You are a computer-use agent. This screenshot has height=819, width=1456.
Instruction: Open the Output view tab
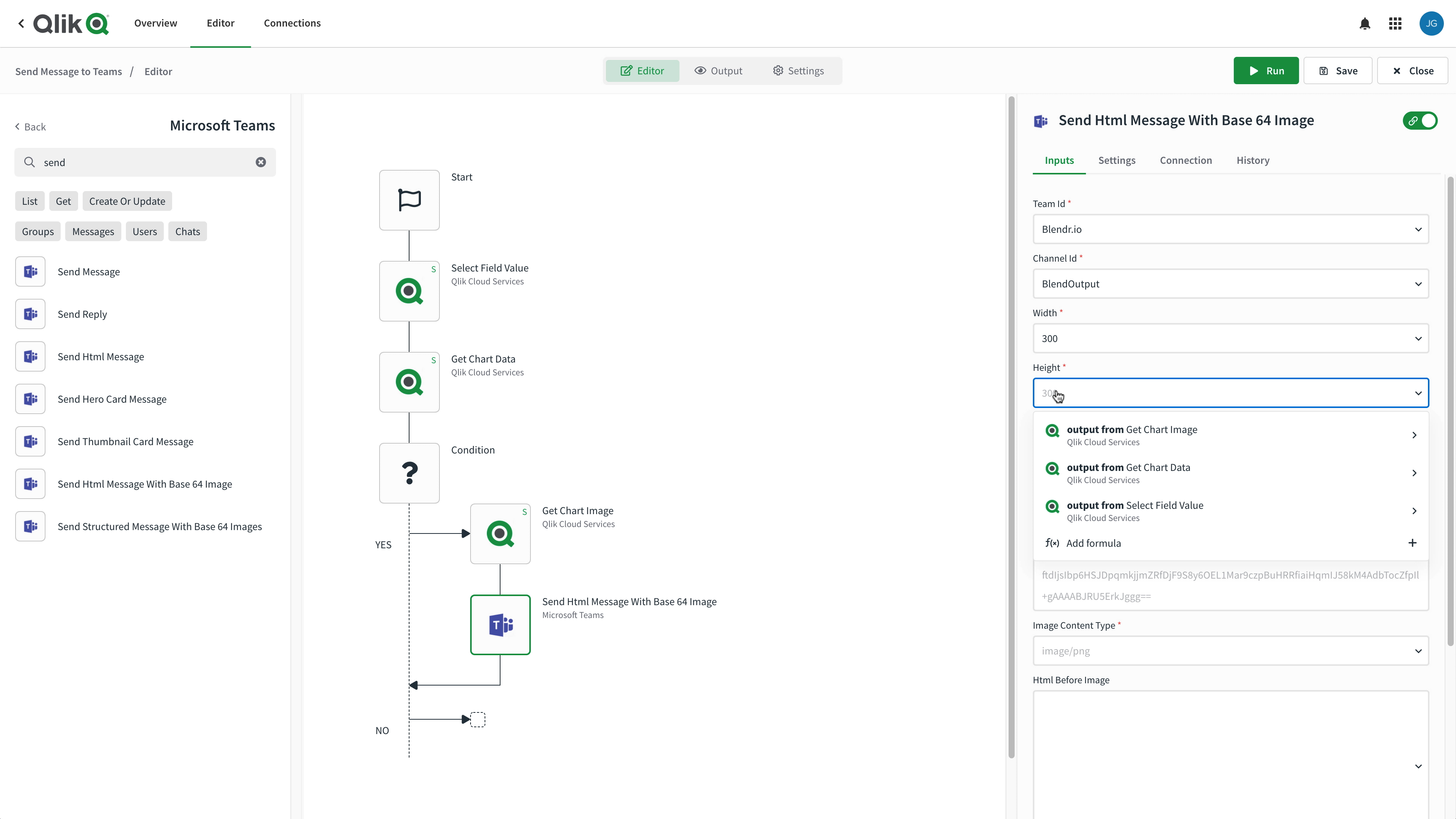point(719,71)
